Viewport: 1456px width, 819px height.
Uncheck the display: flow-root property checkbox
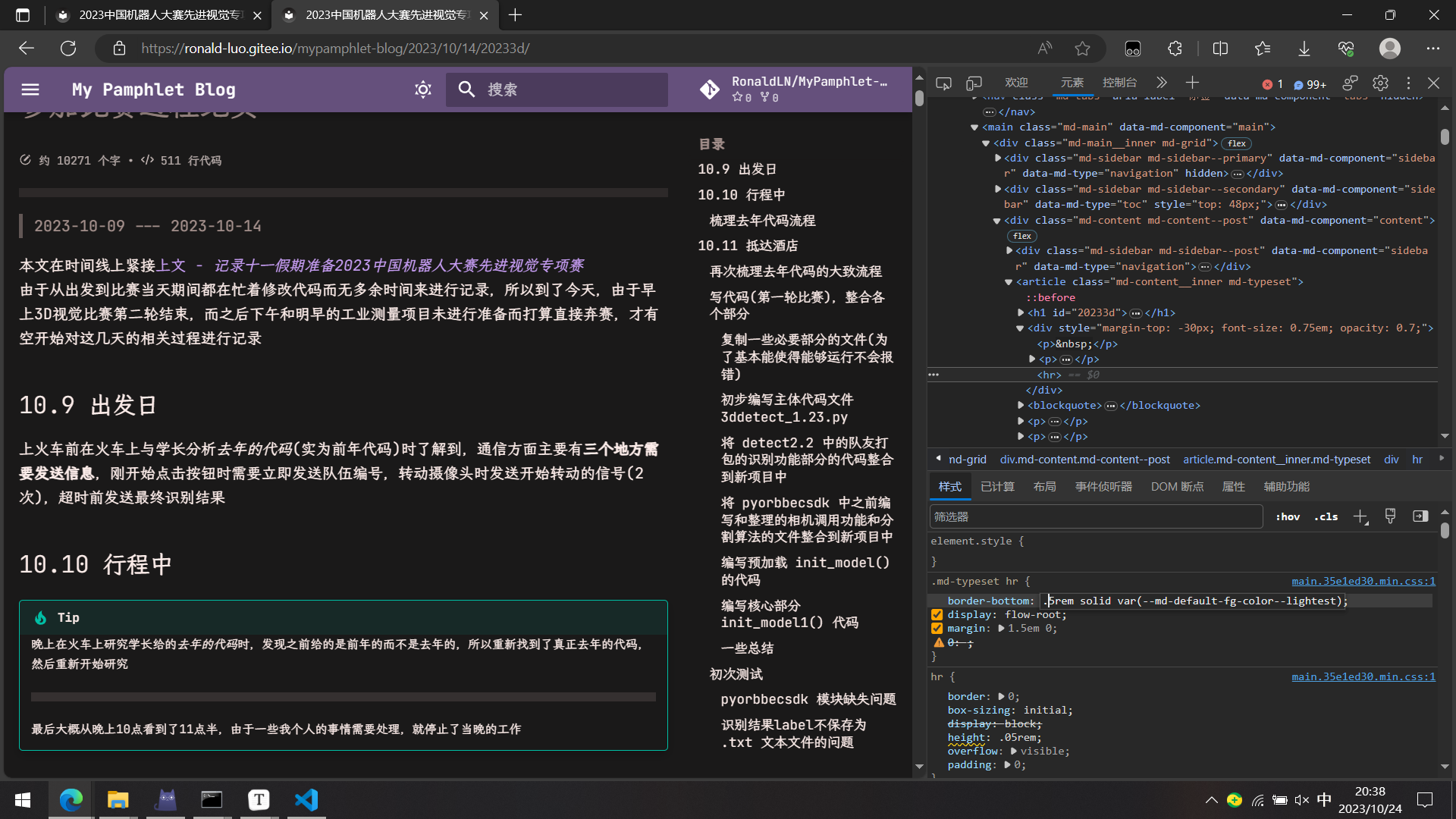tap(937, 615)
